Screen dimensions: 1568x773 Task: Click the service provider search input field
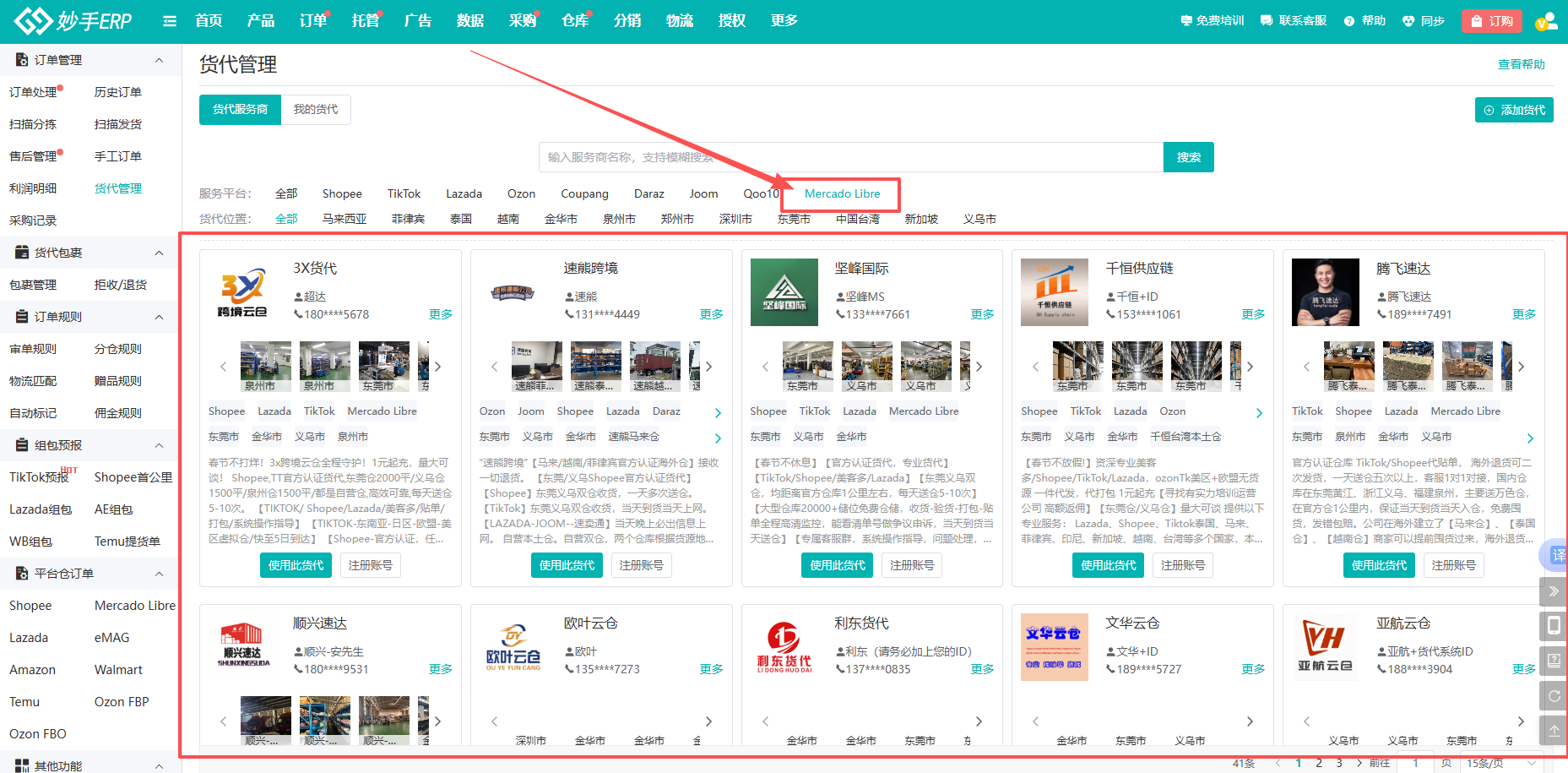844,156
